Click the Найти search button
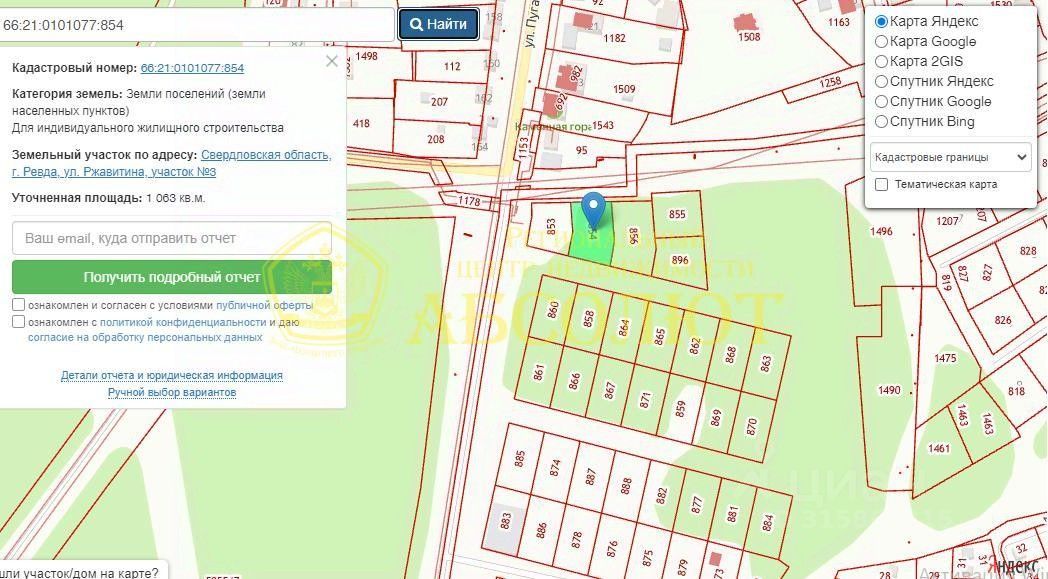This screenshot has width=1048, height=579. pos(438,25)
